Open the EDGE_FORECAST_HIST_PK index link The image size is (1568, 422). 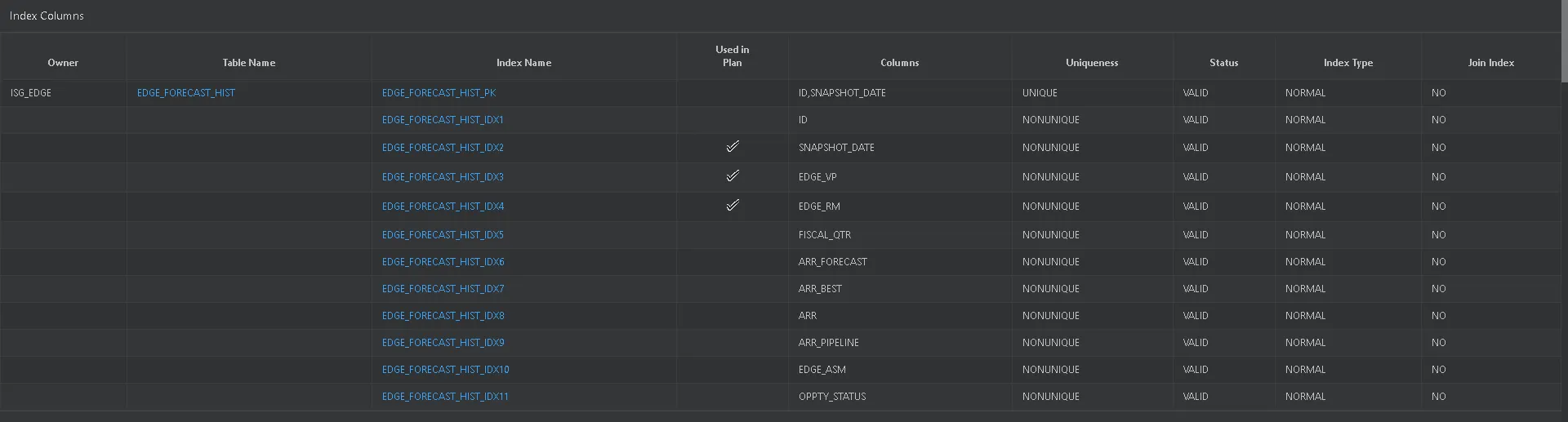(439, 93)
